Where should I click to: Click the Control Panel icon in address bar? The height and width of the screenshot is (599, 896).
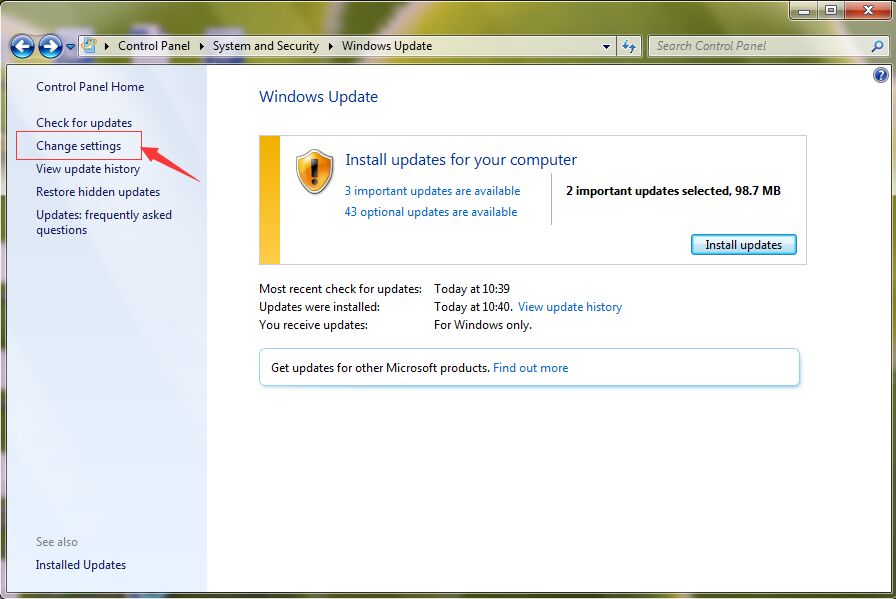coord(90,46)
